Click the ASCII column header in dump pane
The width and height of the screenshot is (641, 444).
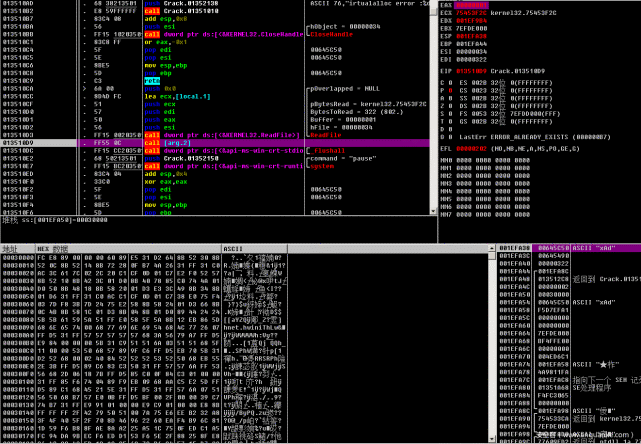tap(254, 249)
